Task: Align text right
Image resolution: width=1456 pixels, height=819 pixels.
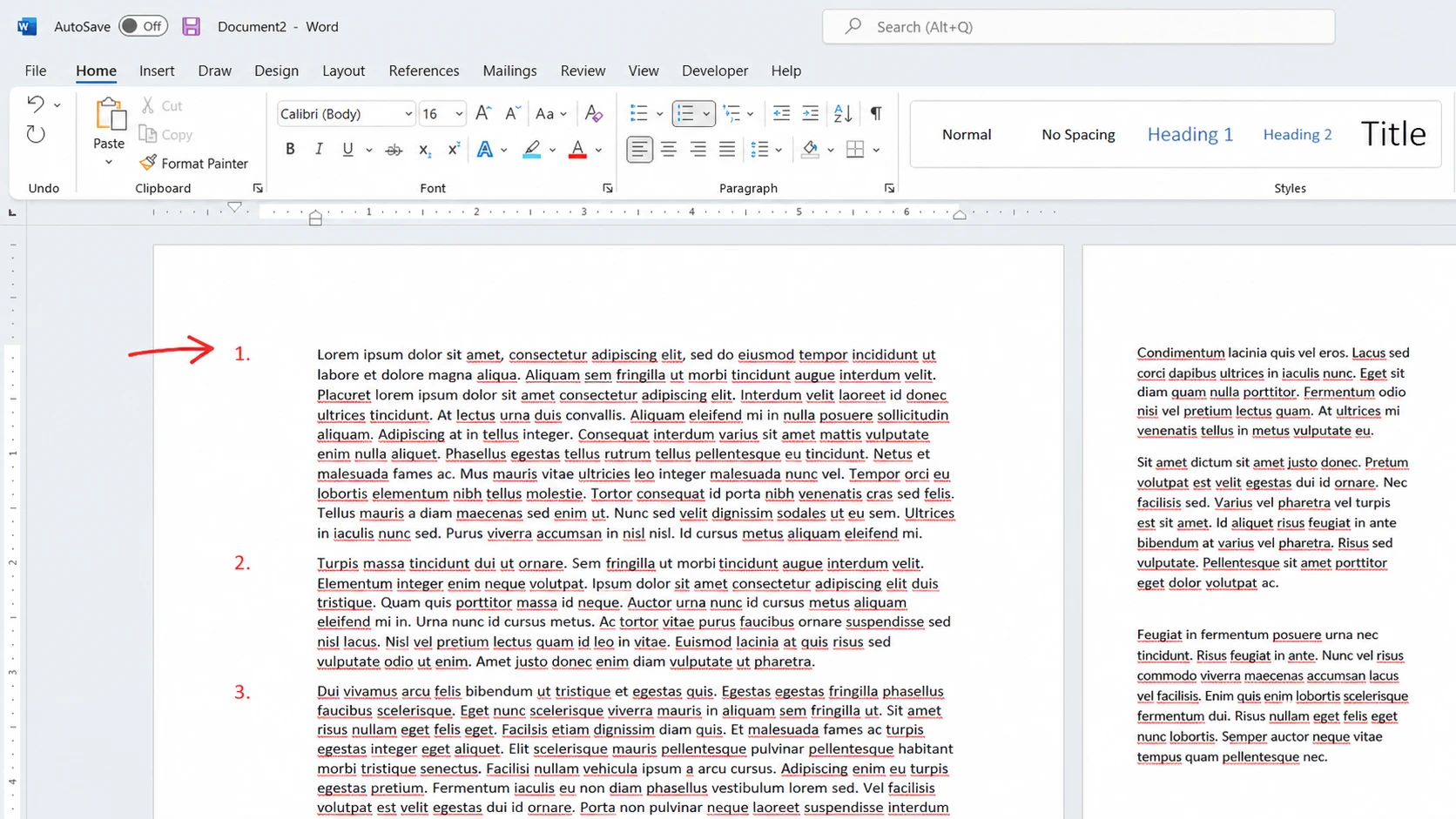Action: tap(698, 150)
